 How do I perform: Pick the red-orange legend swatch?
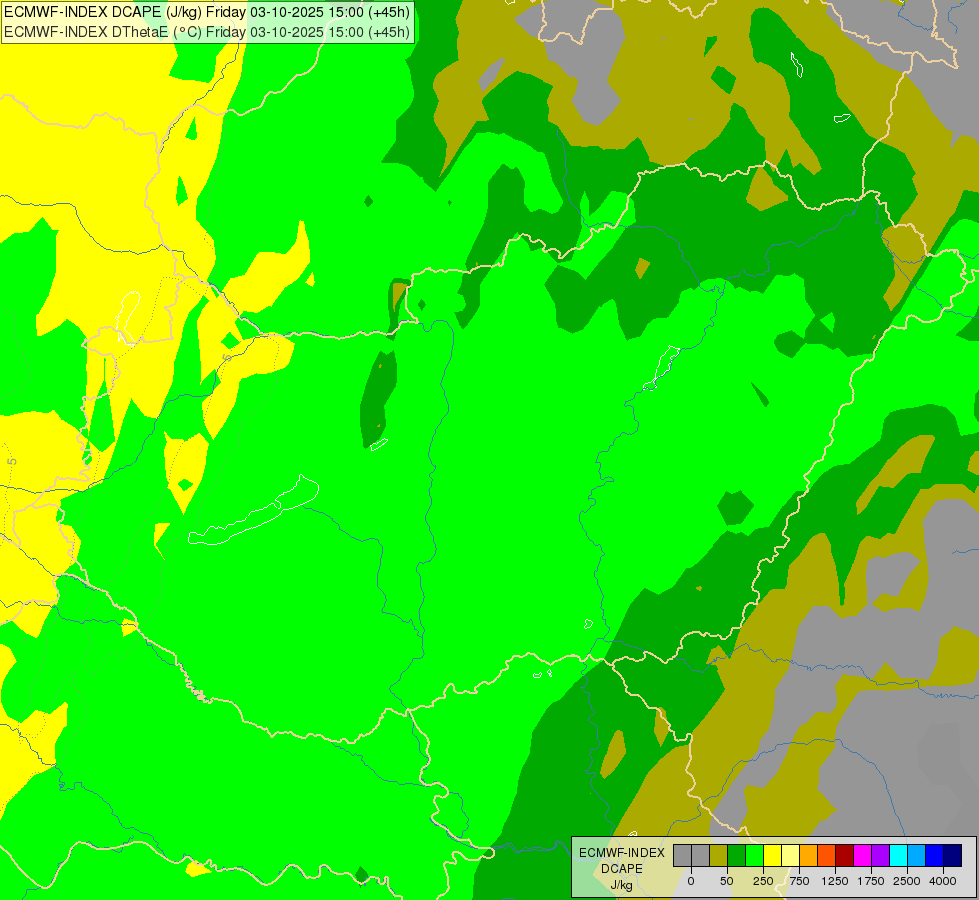pos(827,856)
